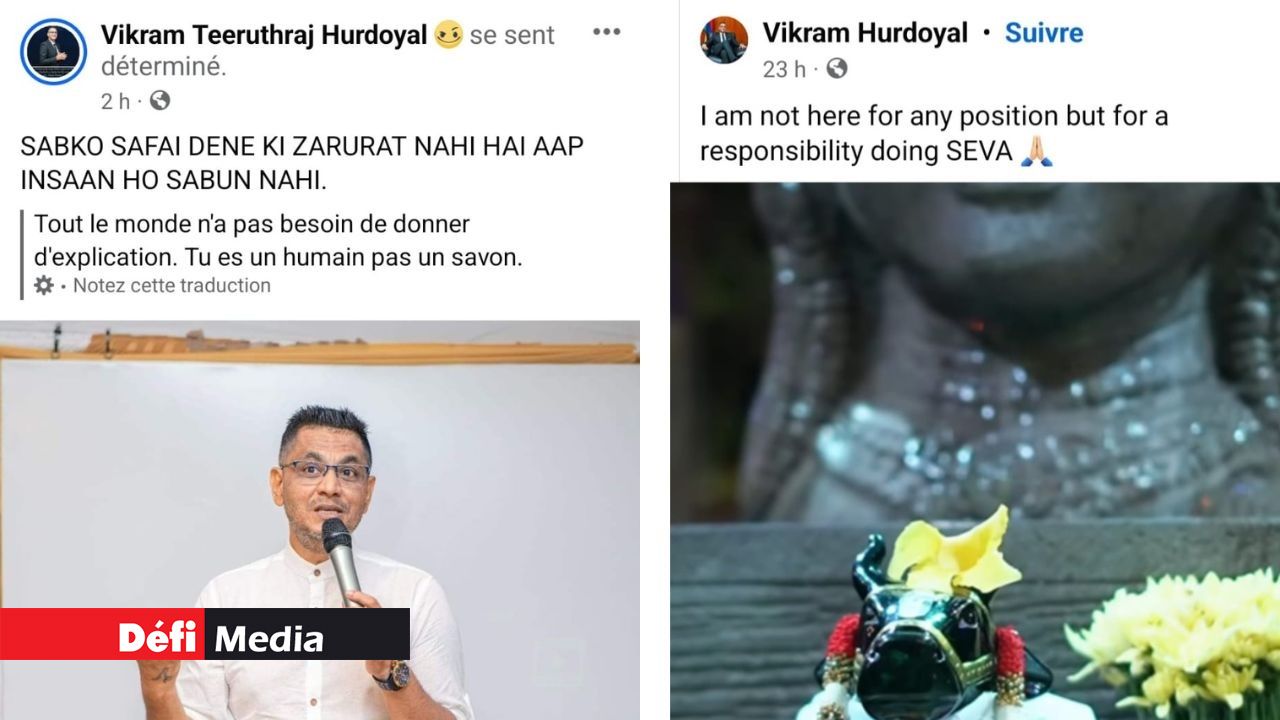Click the SABKO SAFAI DENE post text
The height and width of the screenshot is (720, 1280).
pos(302,164)
